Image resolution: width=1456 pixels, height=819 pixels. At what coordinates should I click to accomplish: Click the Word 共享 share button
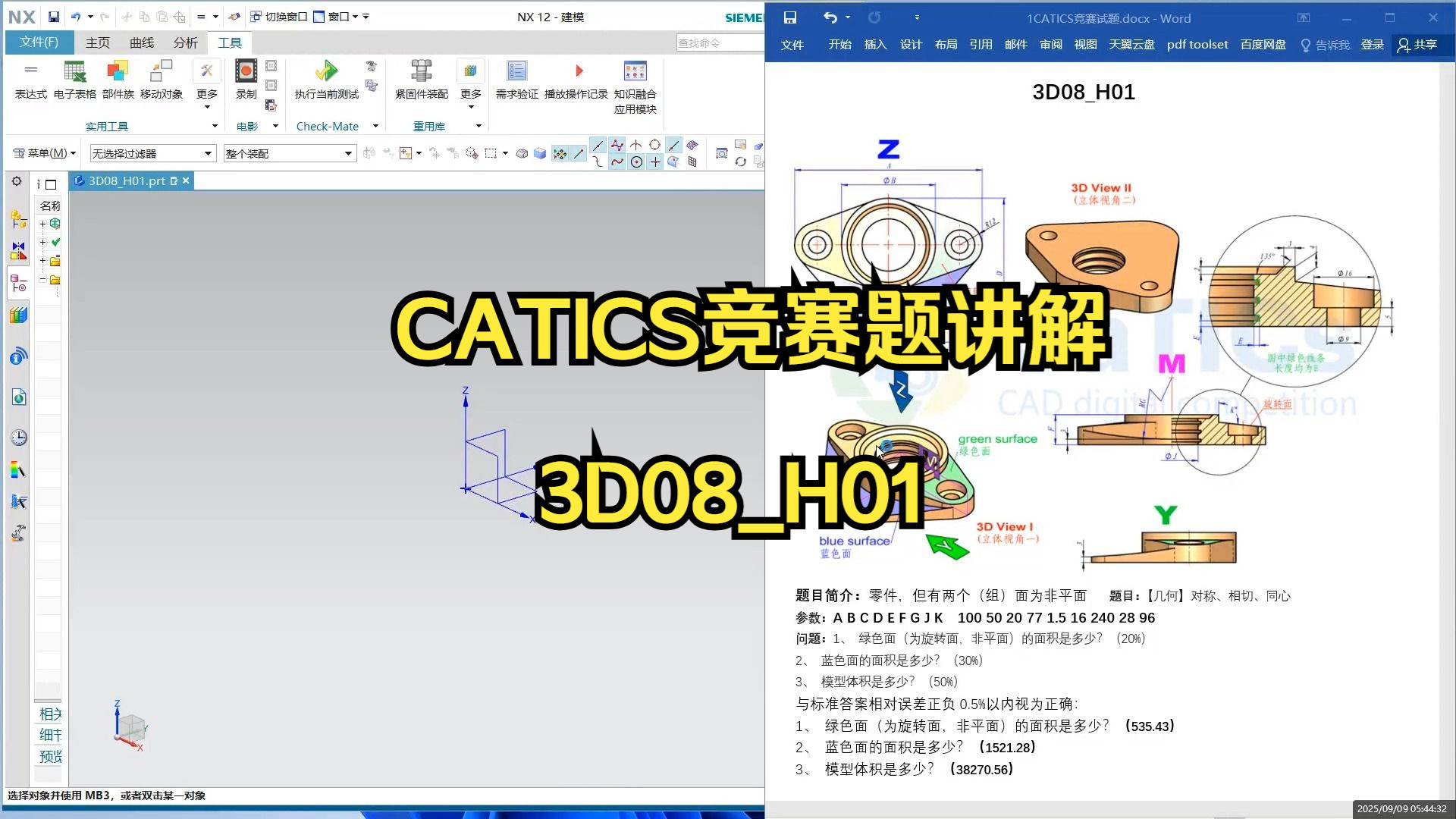pos(1417,45)
